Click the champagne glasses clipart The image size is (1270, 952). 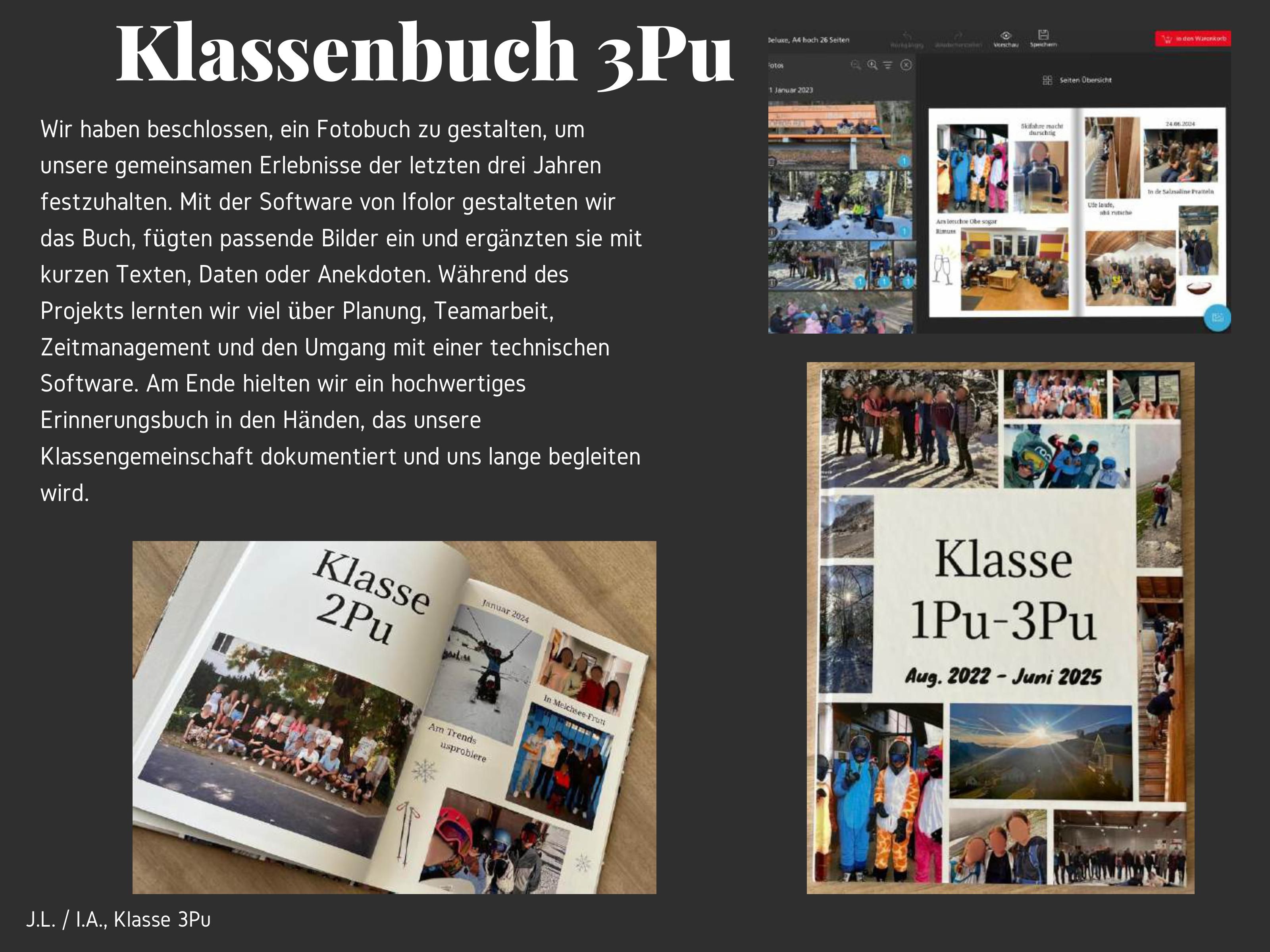942,269
